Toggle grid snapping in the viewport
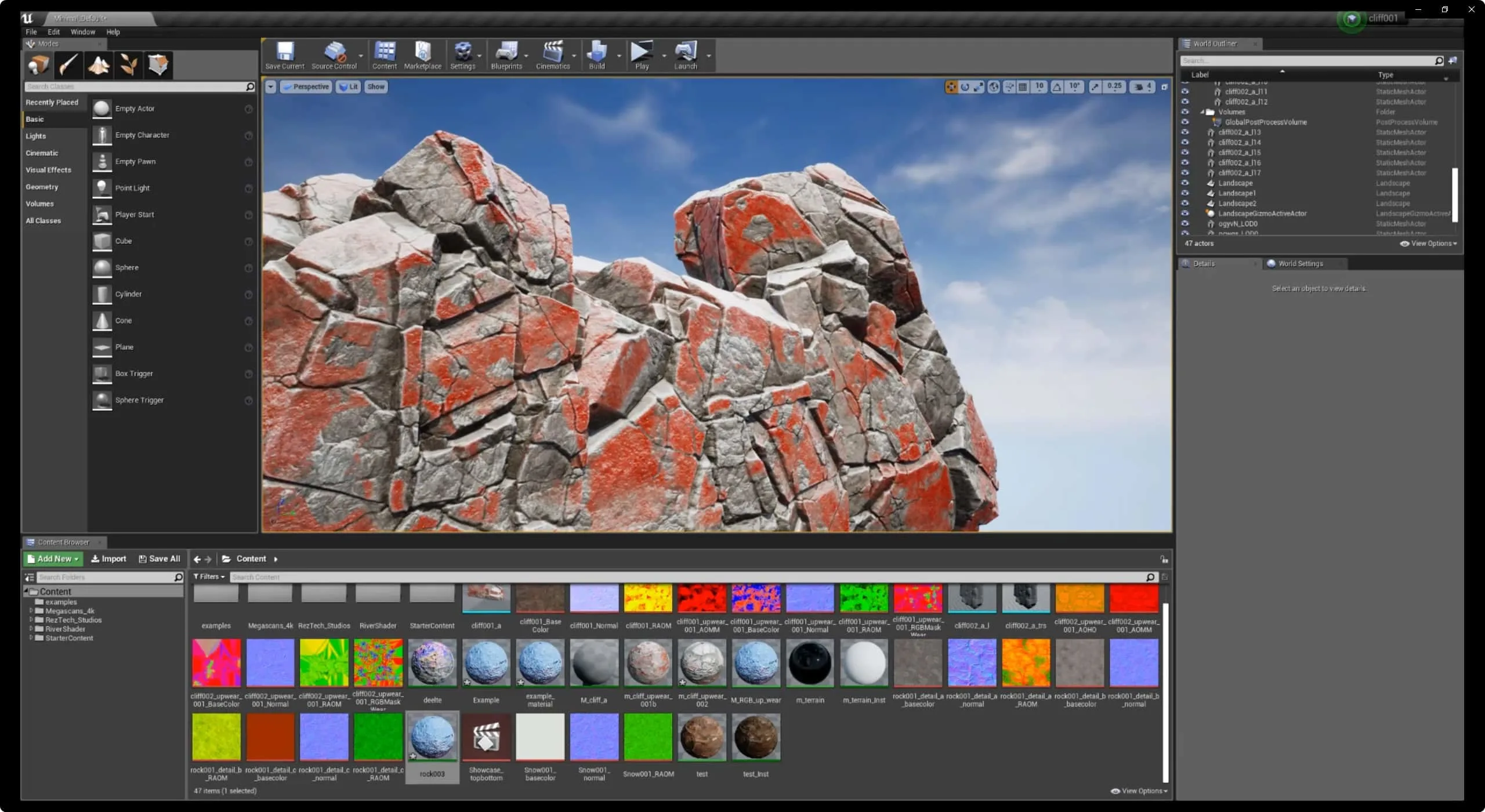1485x812 pixels. (x=1023, y=87)
